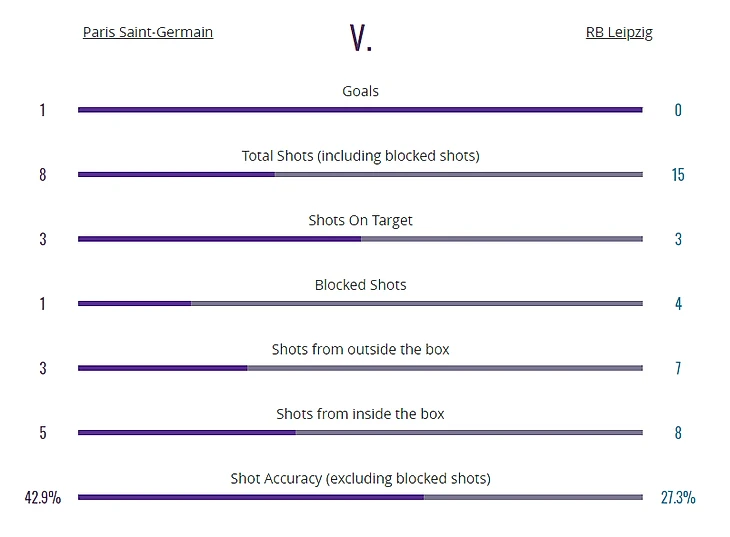Click RB Leipzig's blocked shots value 4

678,304
